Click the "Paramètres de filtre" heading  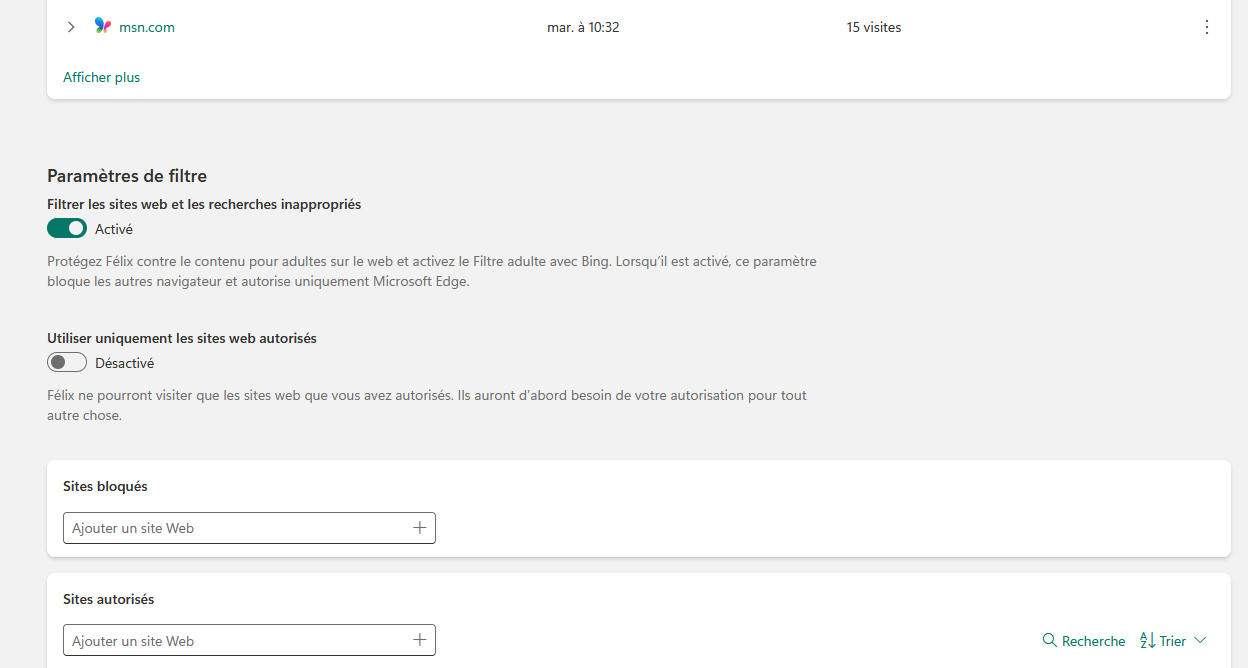point(127,176)
